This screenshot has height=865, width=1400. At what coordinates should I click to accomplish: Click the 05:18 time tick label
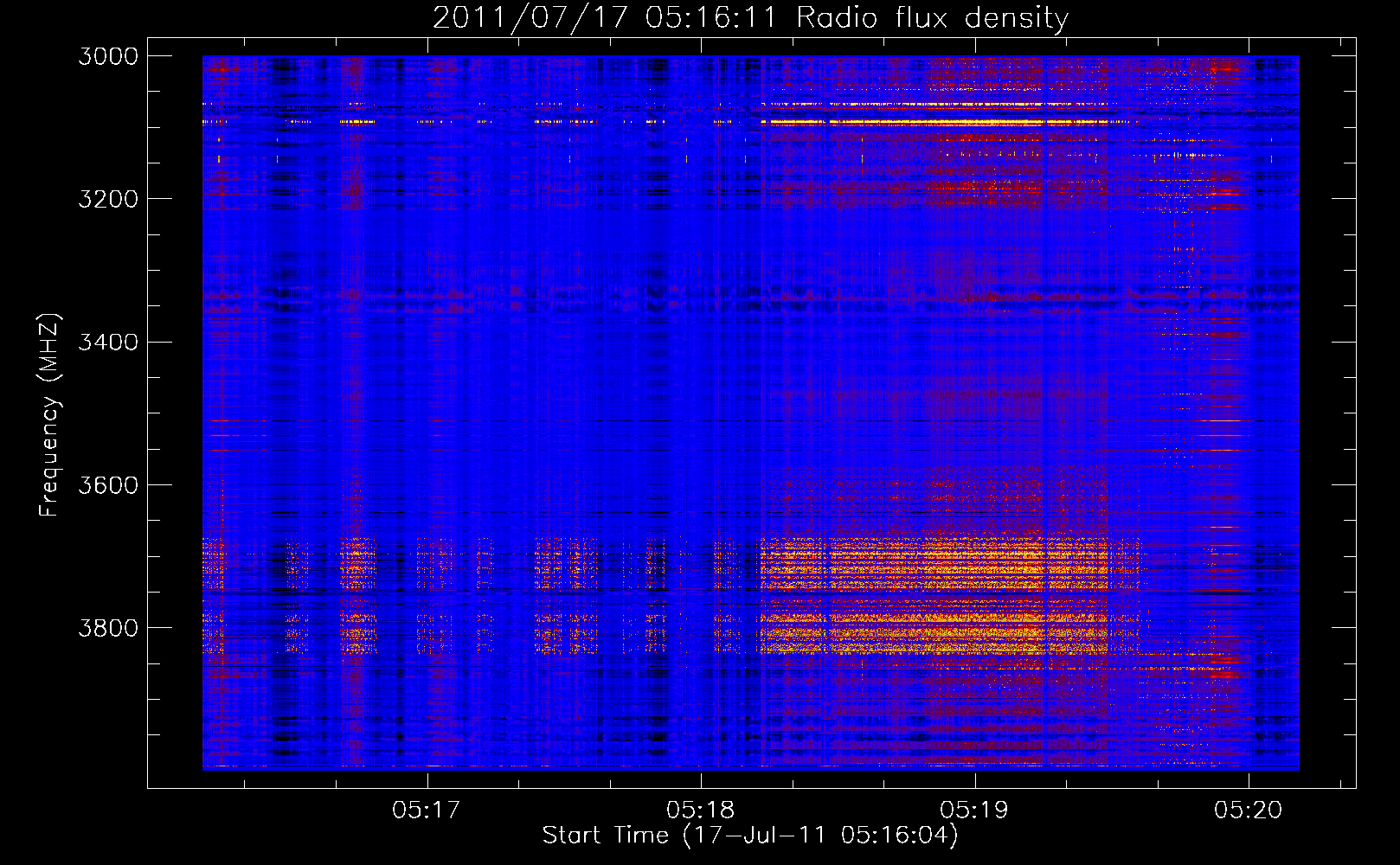pyautogui.click(x=701, y=810)
